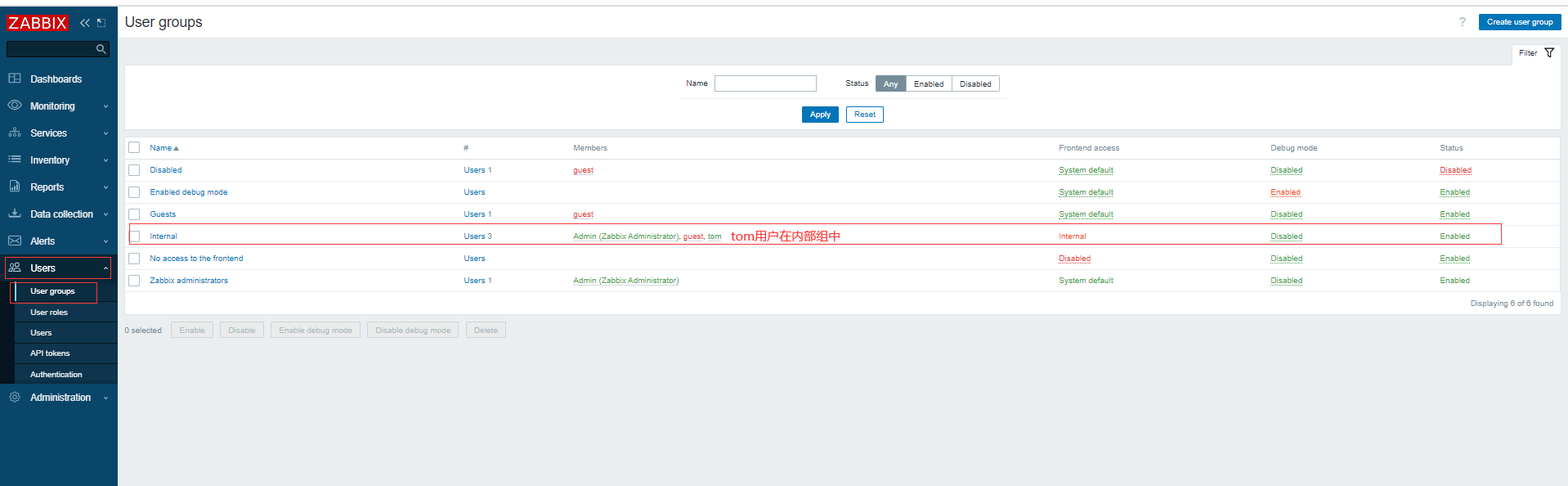The height and width of the screenshot is (486, 1568).
Task: Check the box for Enabled debug mode group
Action: (x=134, y=192)
